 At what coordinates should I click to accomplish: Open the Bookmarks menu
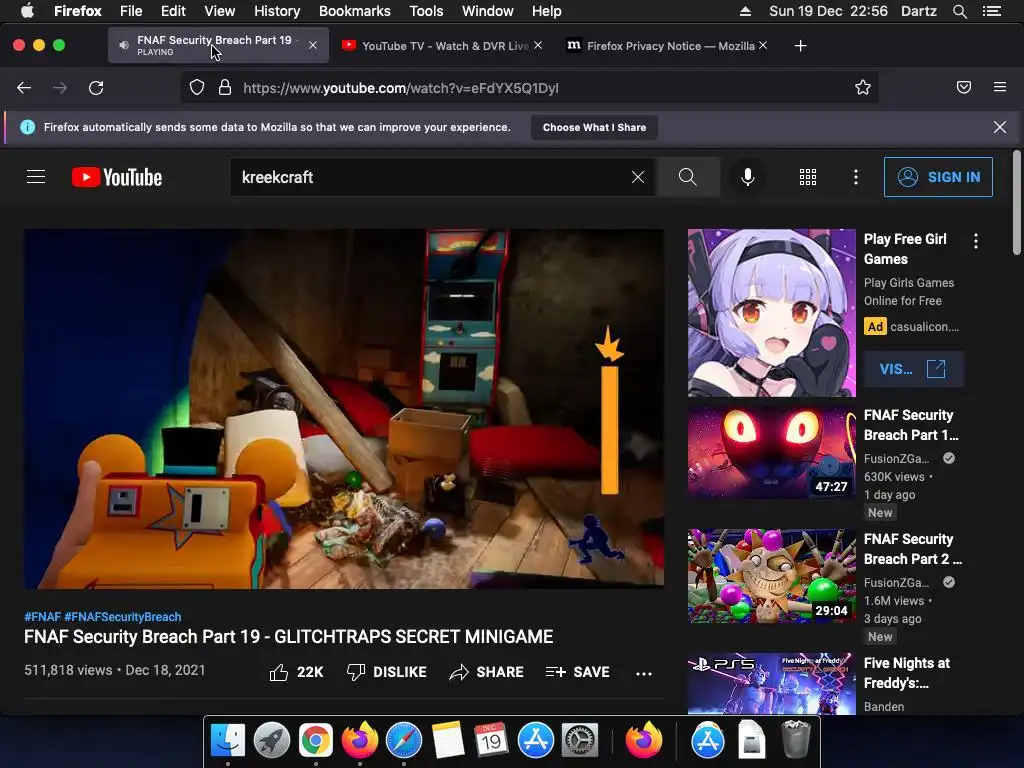coord(355,11)
